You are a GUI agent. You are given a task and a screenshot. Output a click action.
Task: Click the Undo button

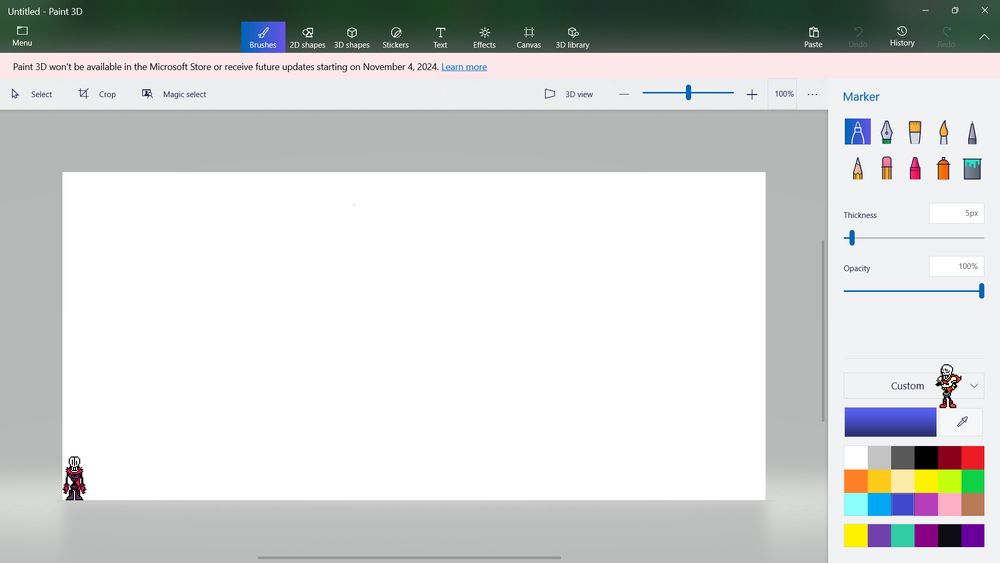point(858,36)
